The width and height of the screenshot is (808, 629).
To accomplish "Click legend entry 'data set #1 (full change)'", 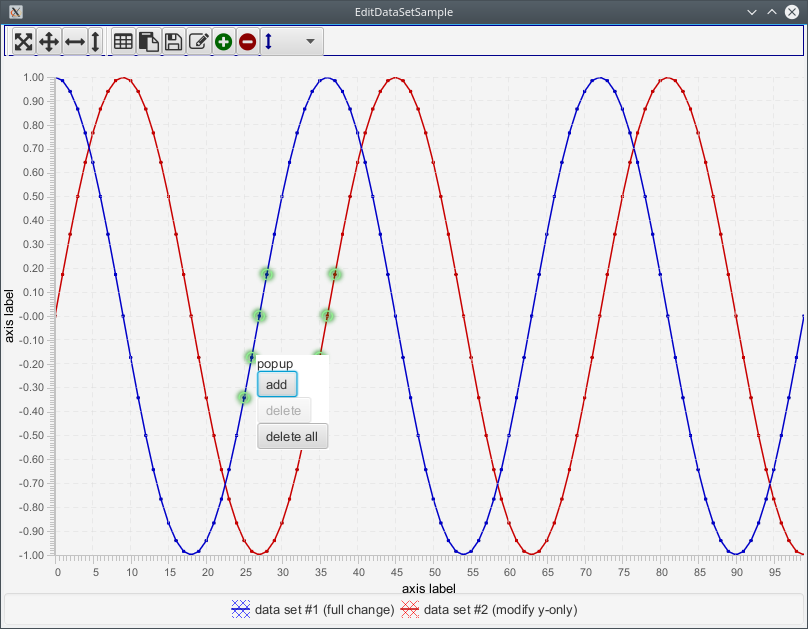I will (x=313, y=609).
